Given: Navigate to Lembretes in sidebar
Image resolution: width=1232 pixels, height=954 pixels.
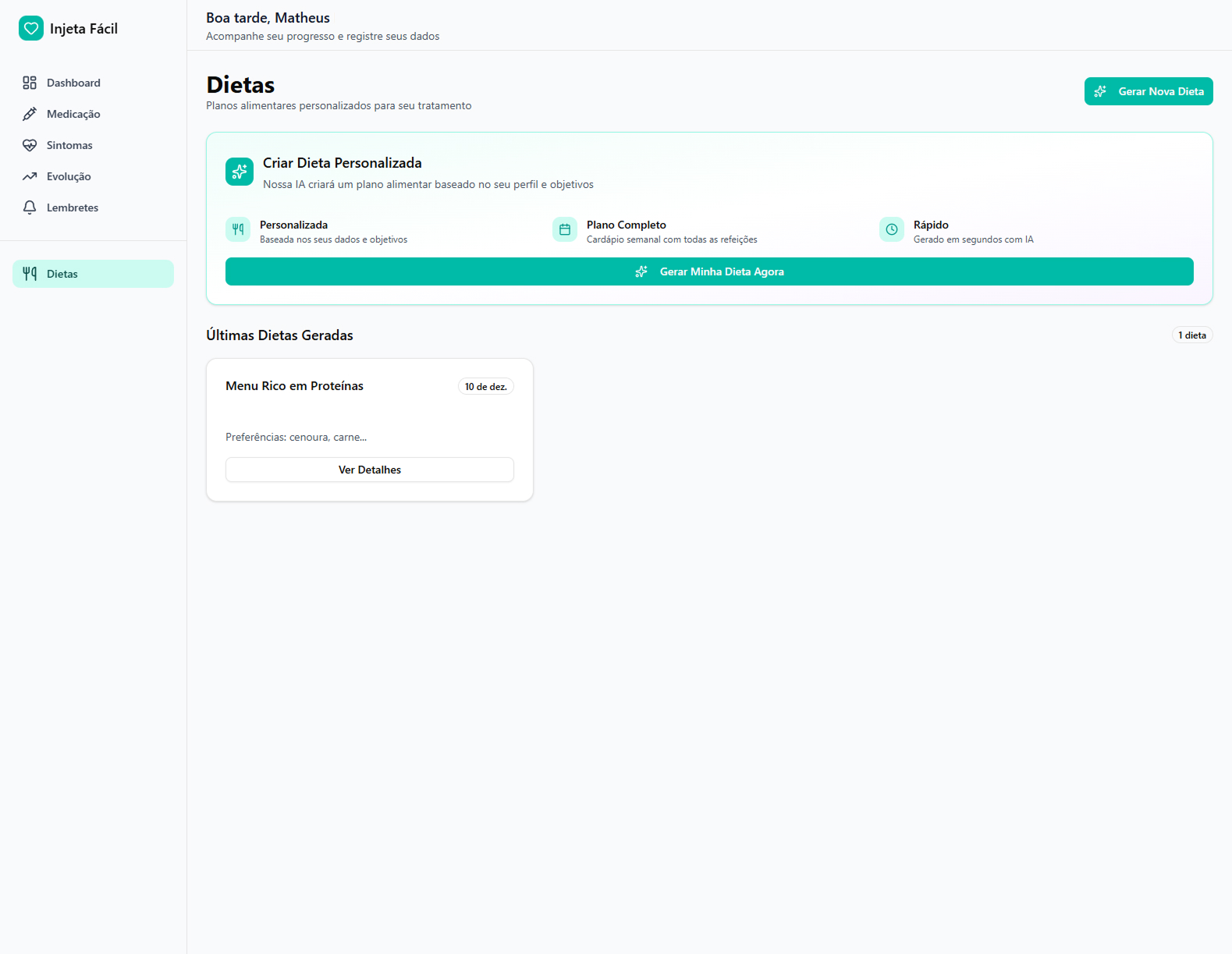Looking at the screenshot, I should [x=73, y=207].
